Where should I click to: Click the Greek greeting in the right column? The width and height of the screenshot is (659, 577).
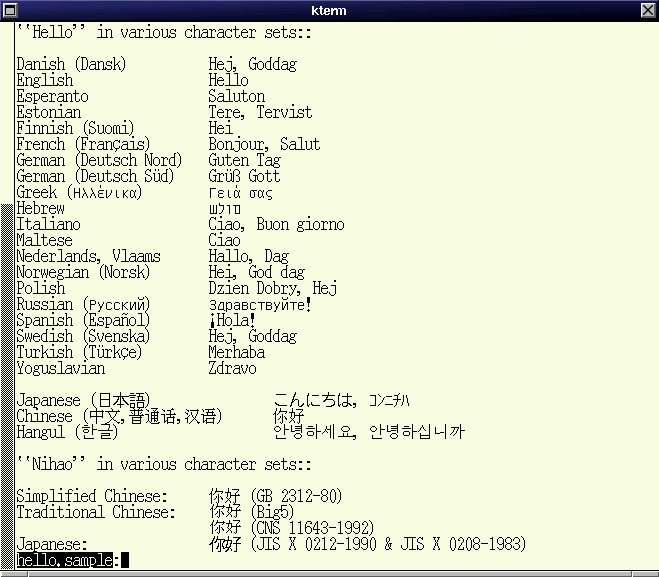(240, 192)
